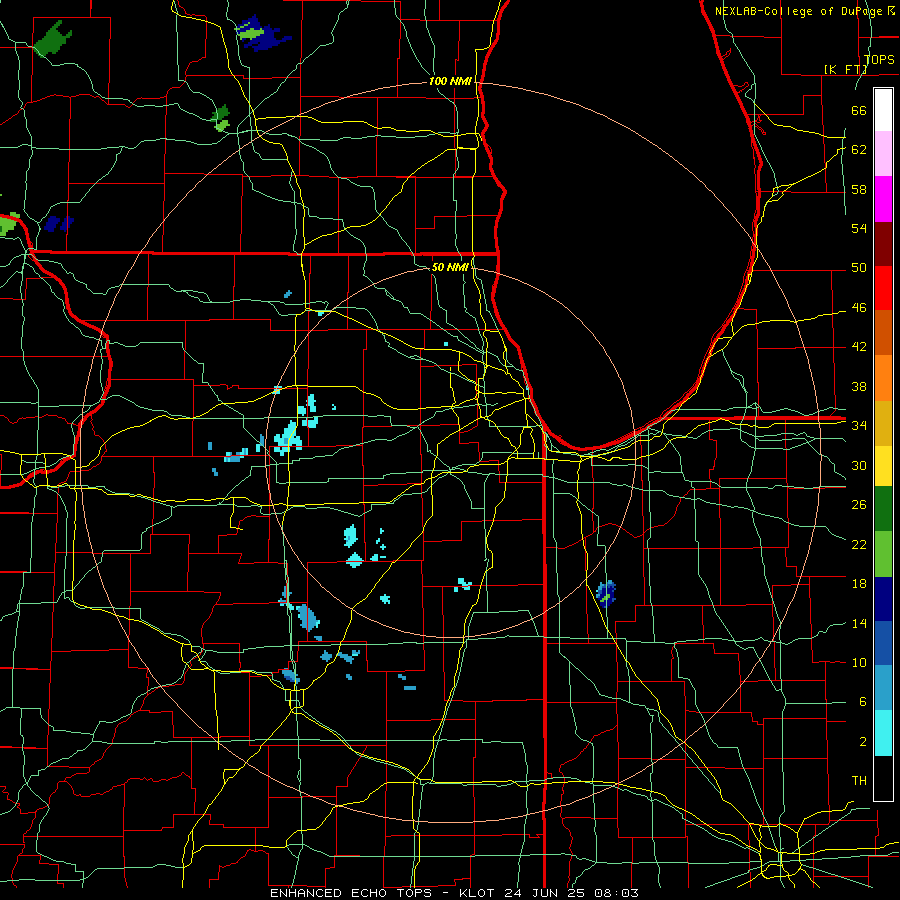
Task: Click the "KLOT" radar site identifier
Action: coord(479,893)
